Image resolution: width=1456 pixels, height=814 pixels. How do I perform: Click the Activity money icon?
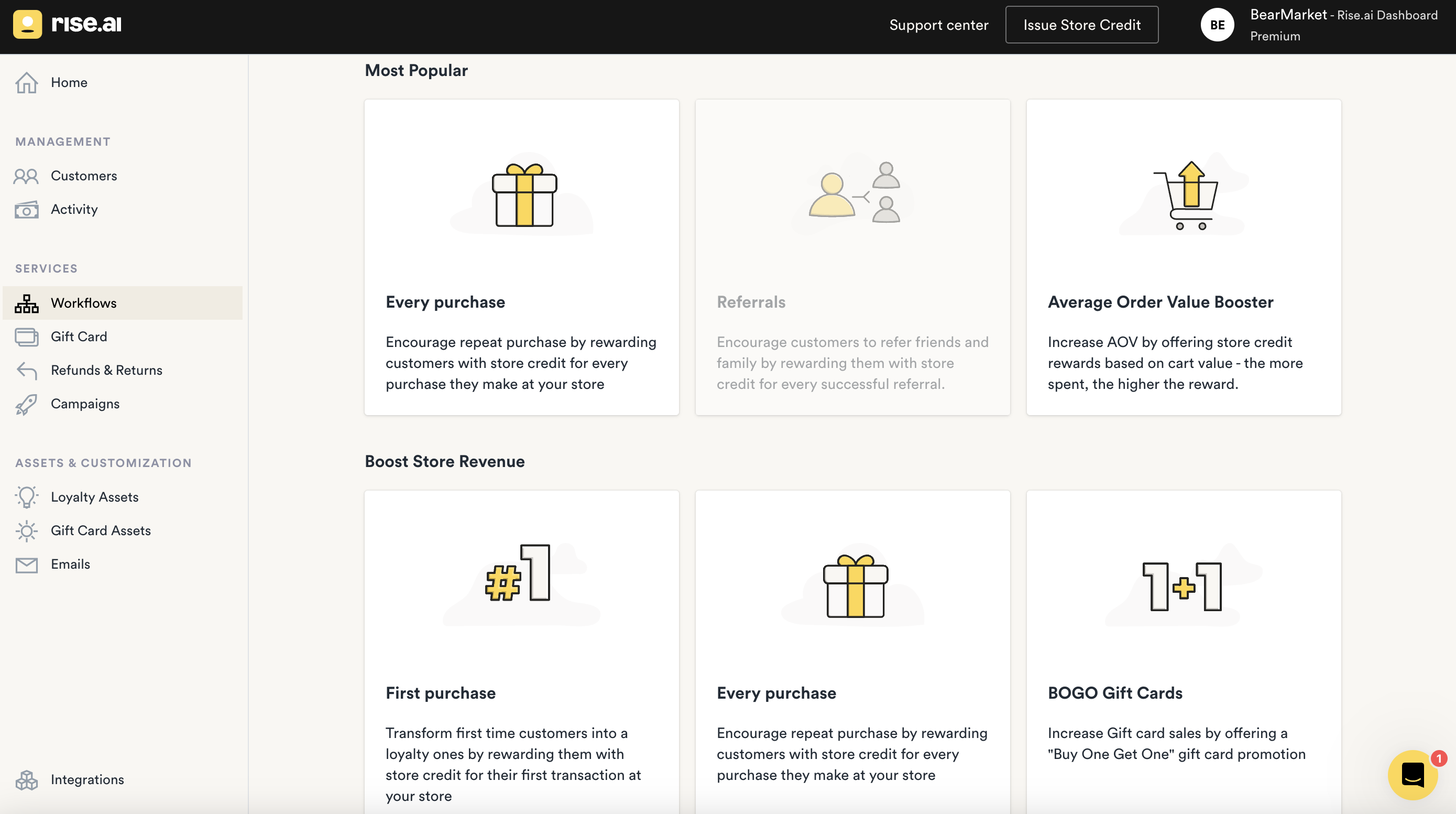click(x=26, y=210)
